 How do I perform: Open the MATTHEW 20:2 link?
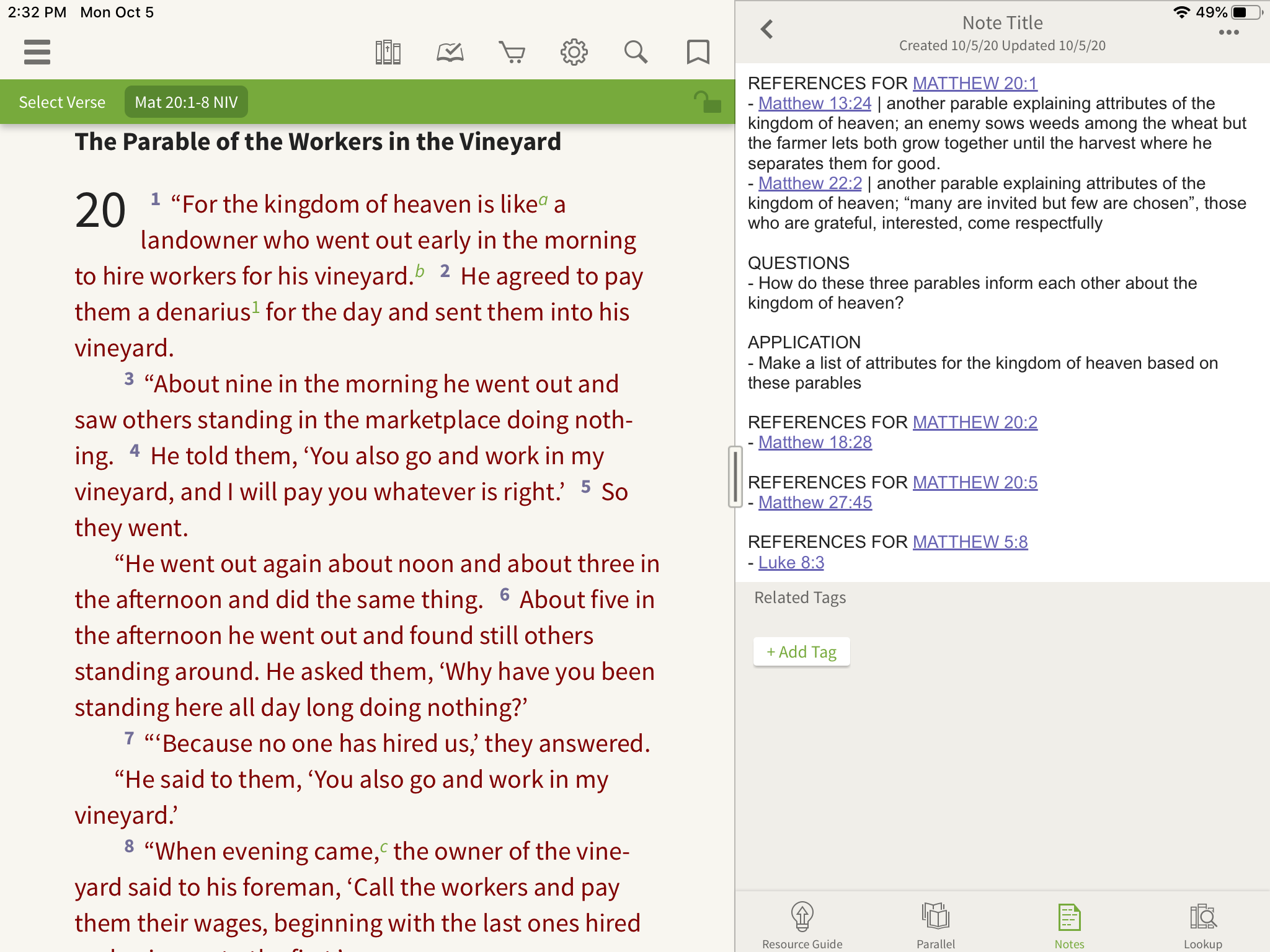click(x=975, y=422)
